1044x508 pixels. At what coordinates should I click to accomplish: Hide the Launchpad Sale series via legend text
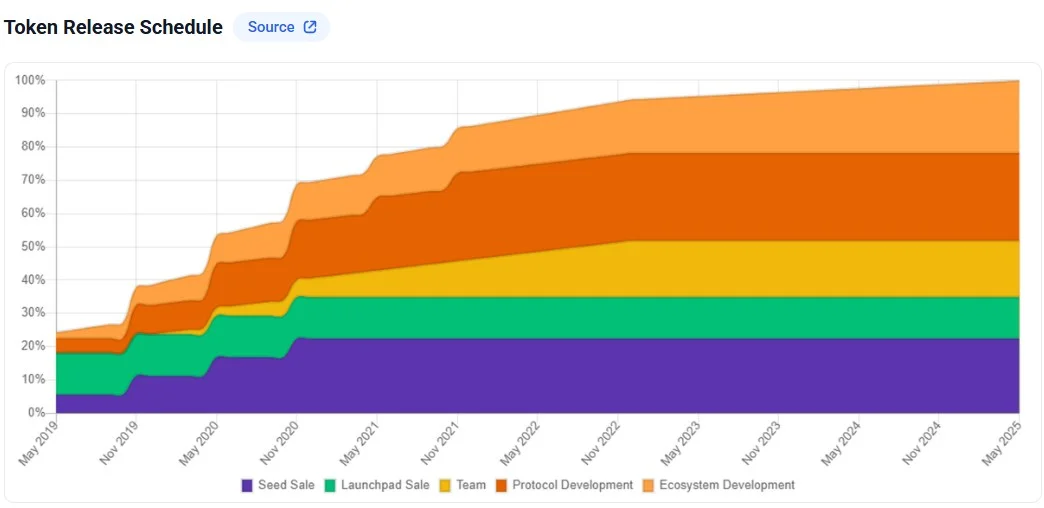384,485
